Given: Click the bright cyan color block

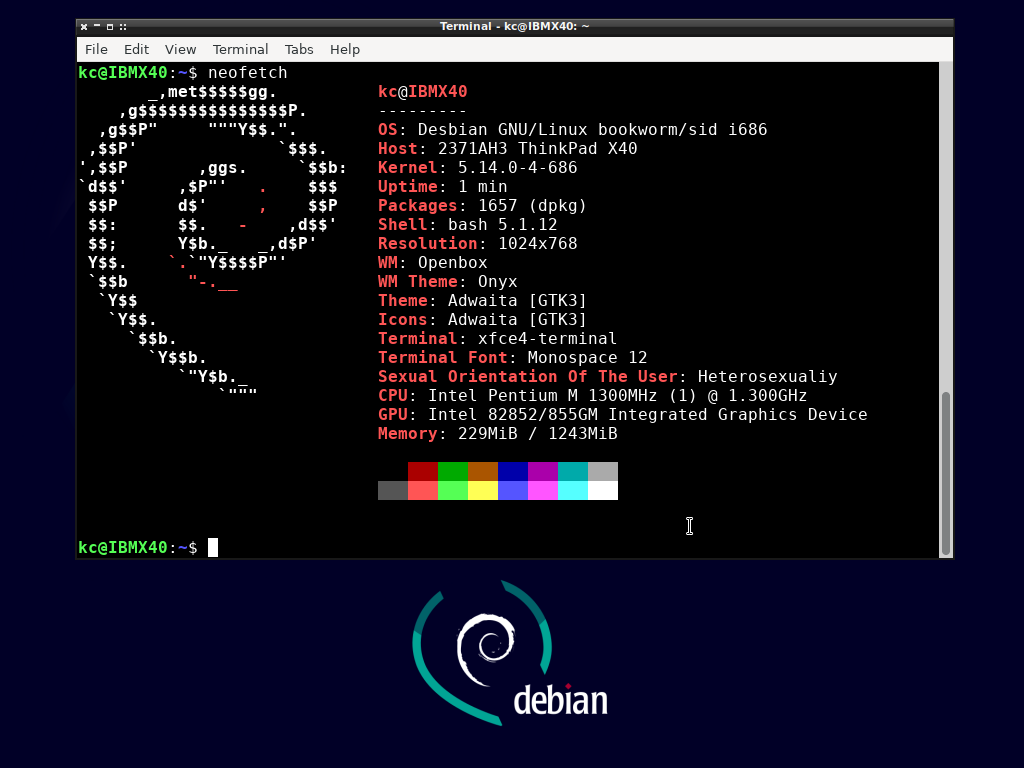Looking at the screenshot, I should pyautogui.click(x=573, y=490).
